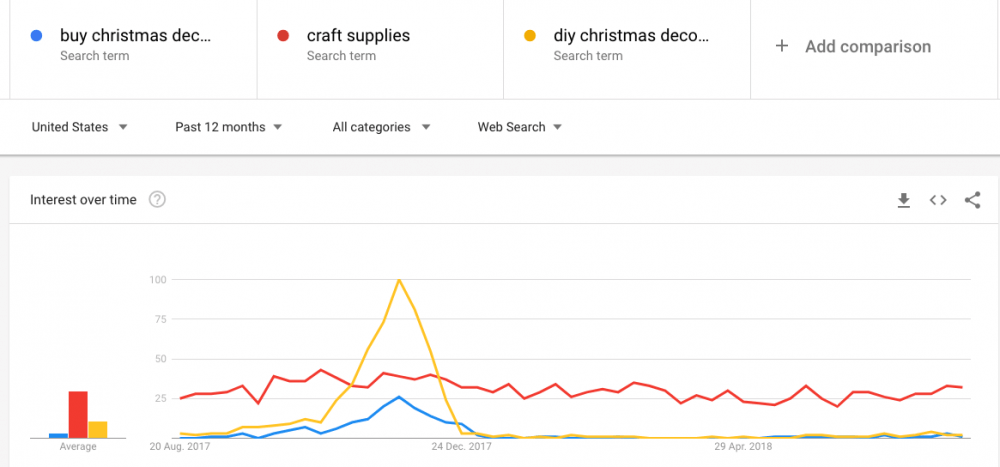Open the United States region dropdown
This screenshot has height=467, width=1000.
click(80, 127)
